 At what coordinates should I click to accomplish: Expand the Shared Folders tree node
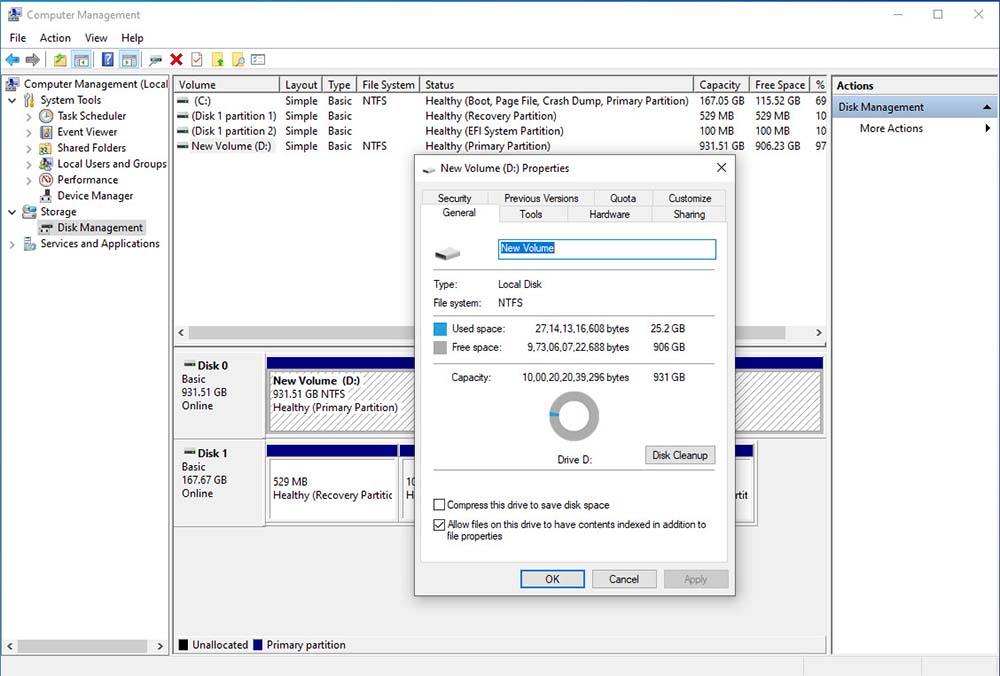[29, 148]
